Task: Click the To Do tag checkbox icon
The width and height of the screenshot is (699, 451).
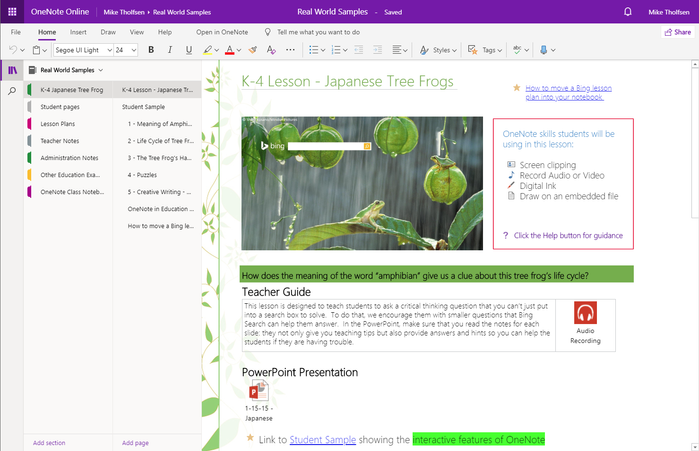Action: pos(472,50)
